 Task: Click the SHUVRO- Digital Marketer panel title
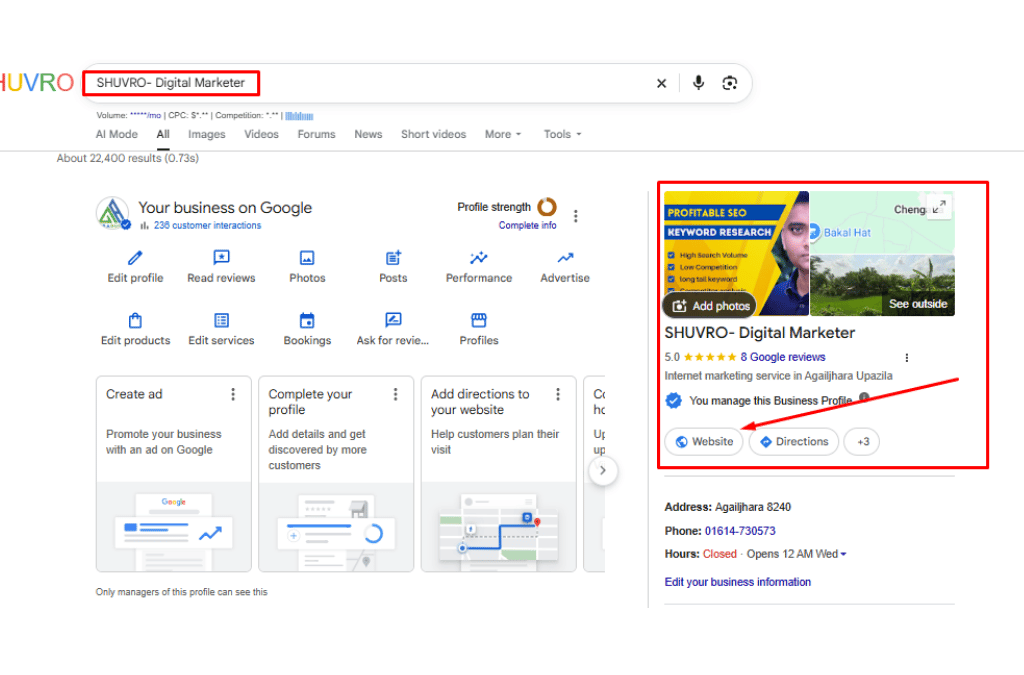pyautogui.click(x=760, y=333)
